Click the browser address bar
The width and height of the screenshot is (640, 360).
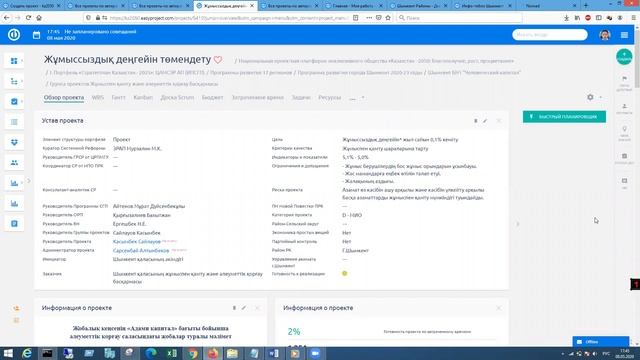pos(229,18)
